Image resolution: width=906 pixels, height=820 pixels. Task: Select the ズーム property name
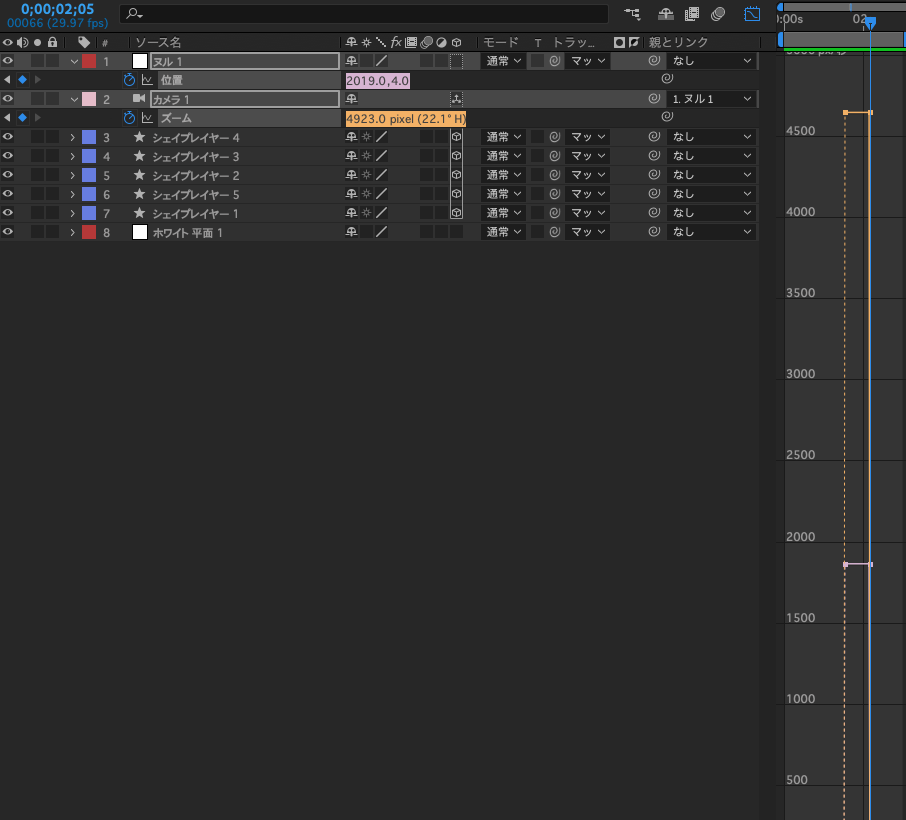(x=176, y=118)
